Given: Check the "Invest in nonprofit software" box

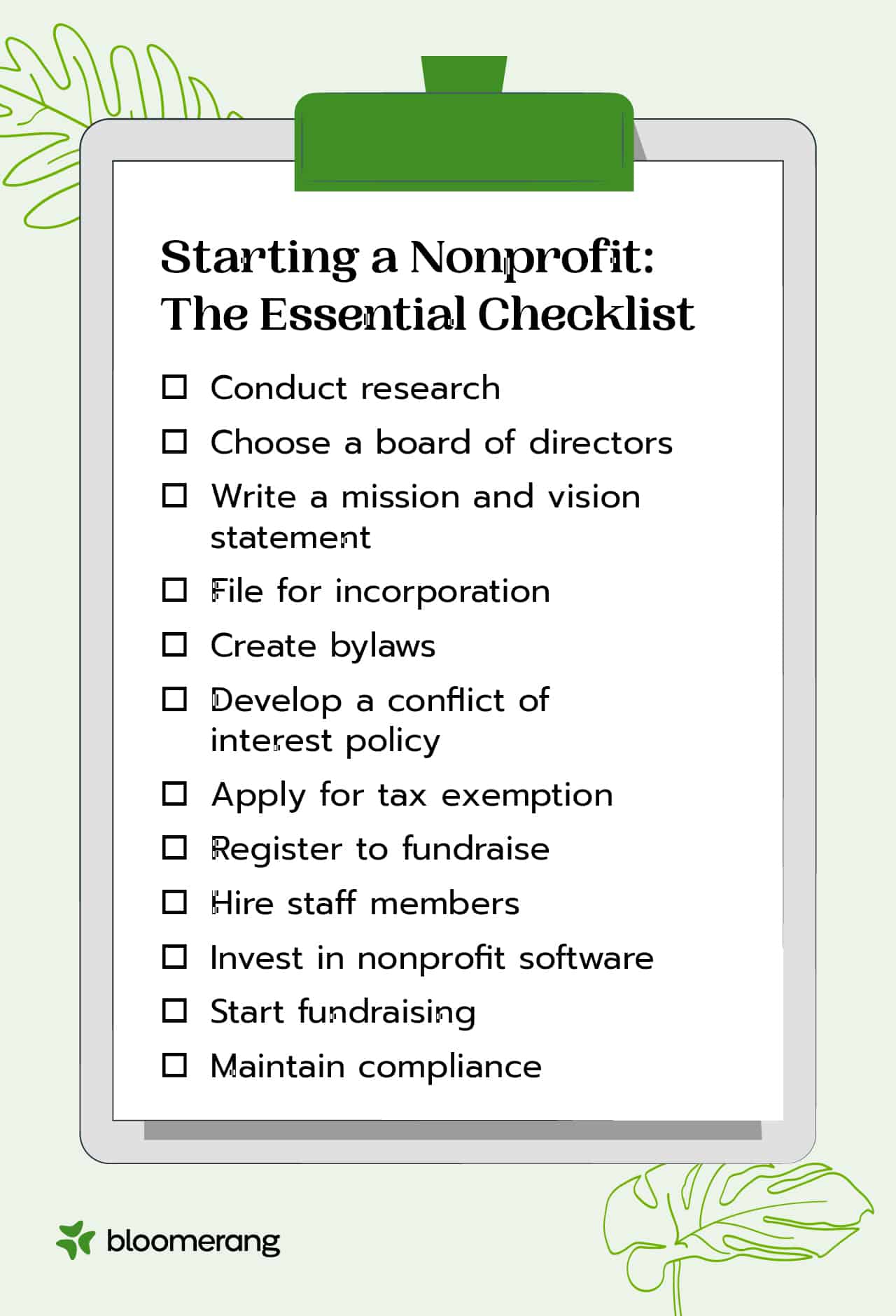Looking at the screenshot, I should (x=174, y=956).
